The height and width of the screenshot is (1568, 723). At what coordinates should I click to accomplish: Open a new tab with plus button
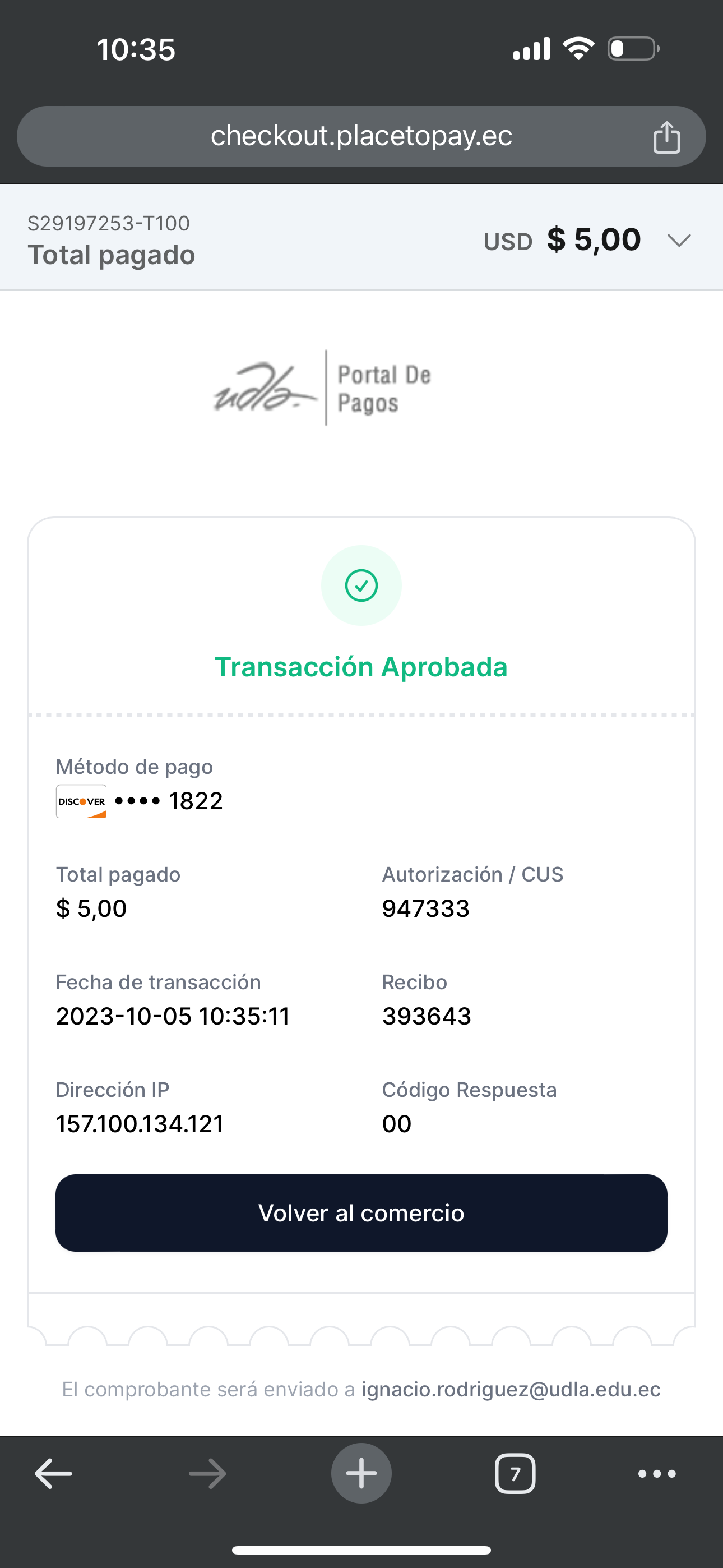point(361,1474)
